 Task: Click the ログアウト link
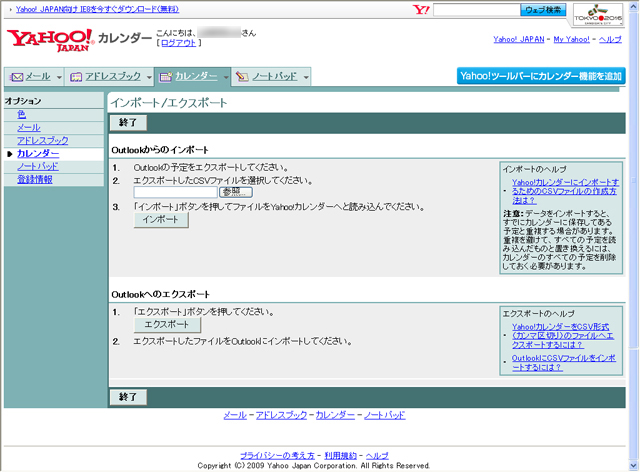point(178,43)
